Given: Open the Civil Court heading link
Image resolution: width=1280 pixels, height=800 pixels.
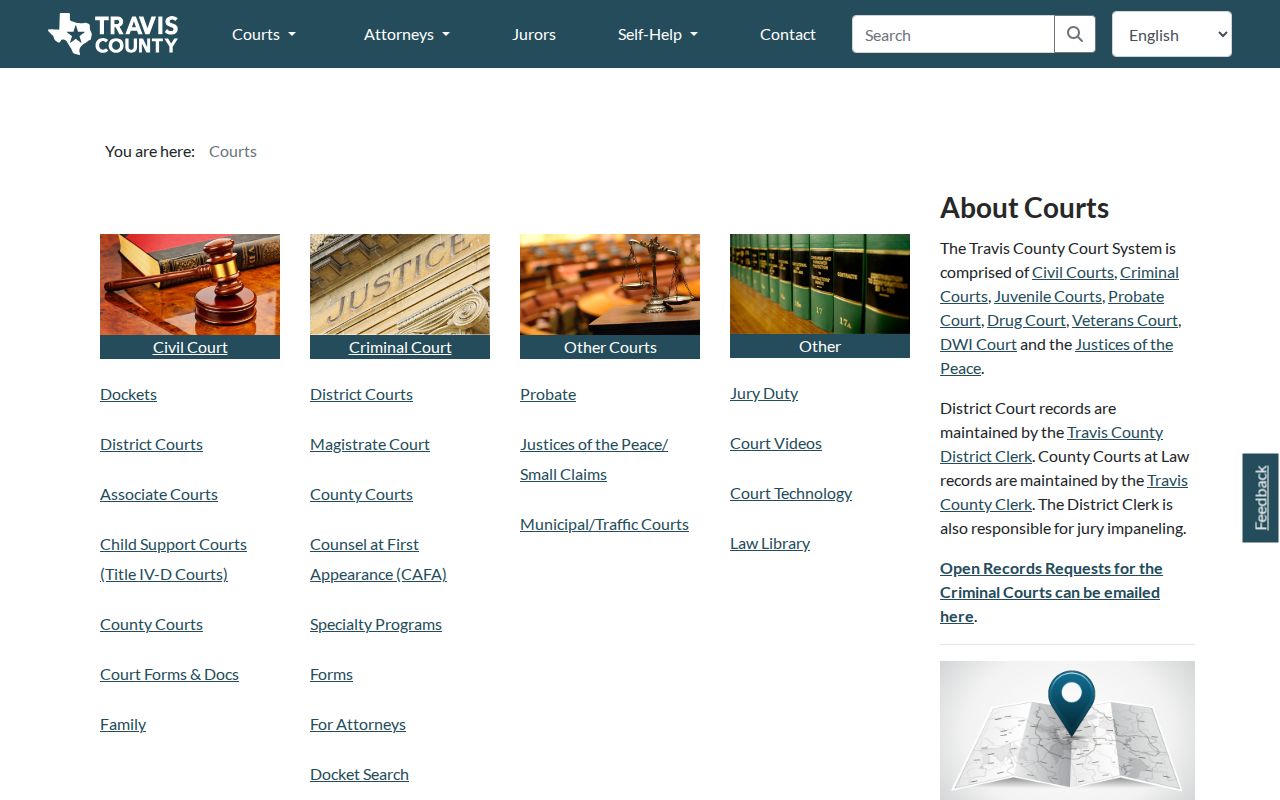Looking at the screenshot, I should click(x=190, y=347).
